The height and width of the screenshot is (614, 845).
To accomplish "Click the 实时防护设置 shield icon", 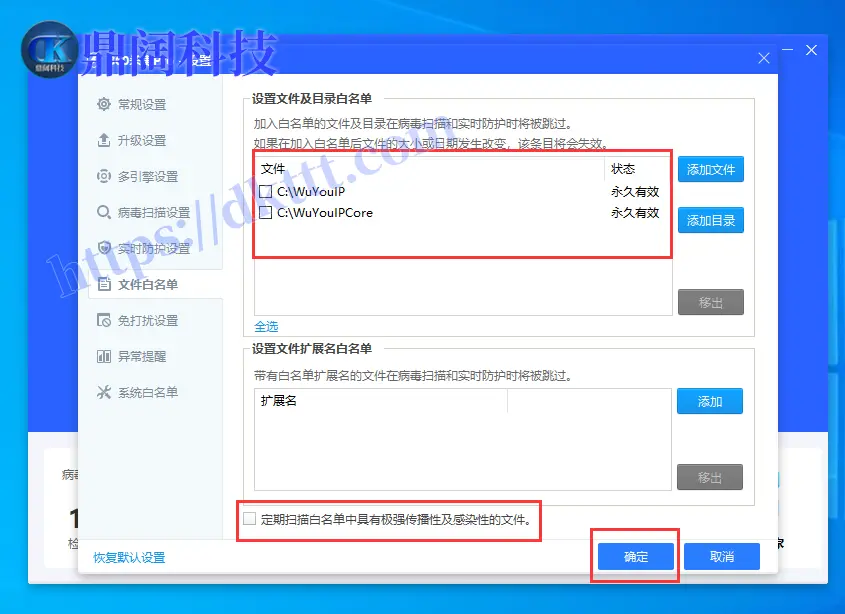I will coord(104,248).
